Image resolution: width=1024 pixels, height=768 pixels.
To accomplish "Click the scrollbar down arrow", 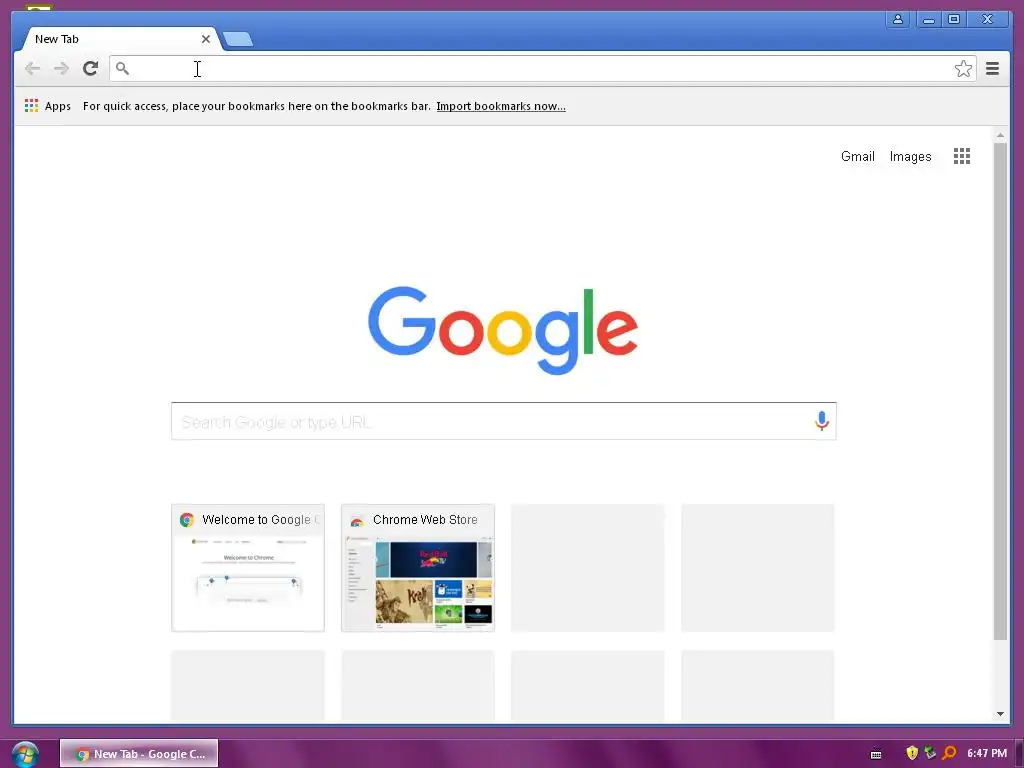I will (x=1000, y=714).
